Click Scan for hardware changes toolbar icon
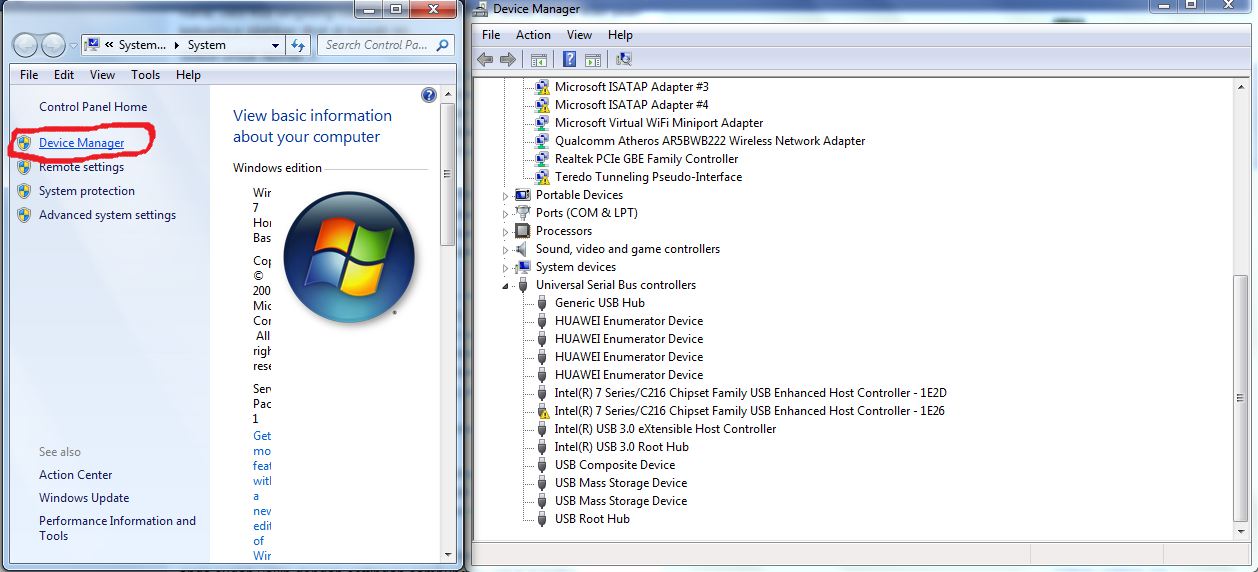 [624, 60]
